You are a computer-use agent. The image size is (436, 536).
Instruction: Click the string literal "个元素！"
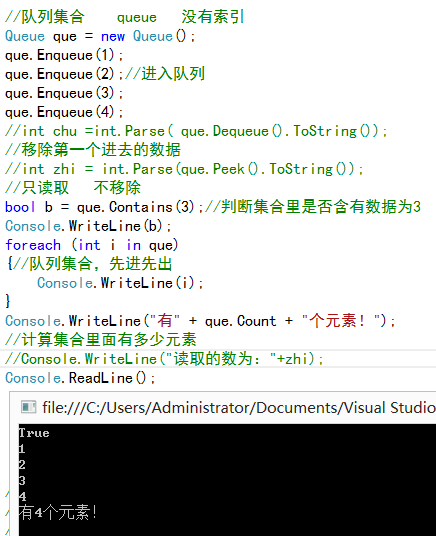point(341,321)
